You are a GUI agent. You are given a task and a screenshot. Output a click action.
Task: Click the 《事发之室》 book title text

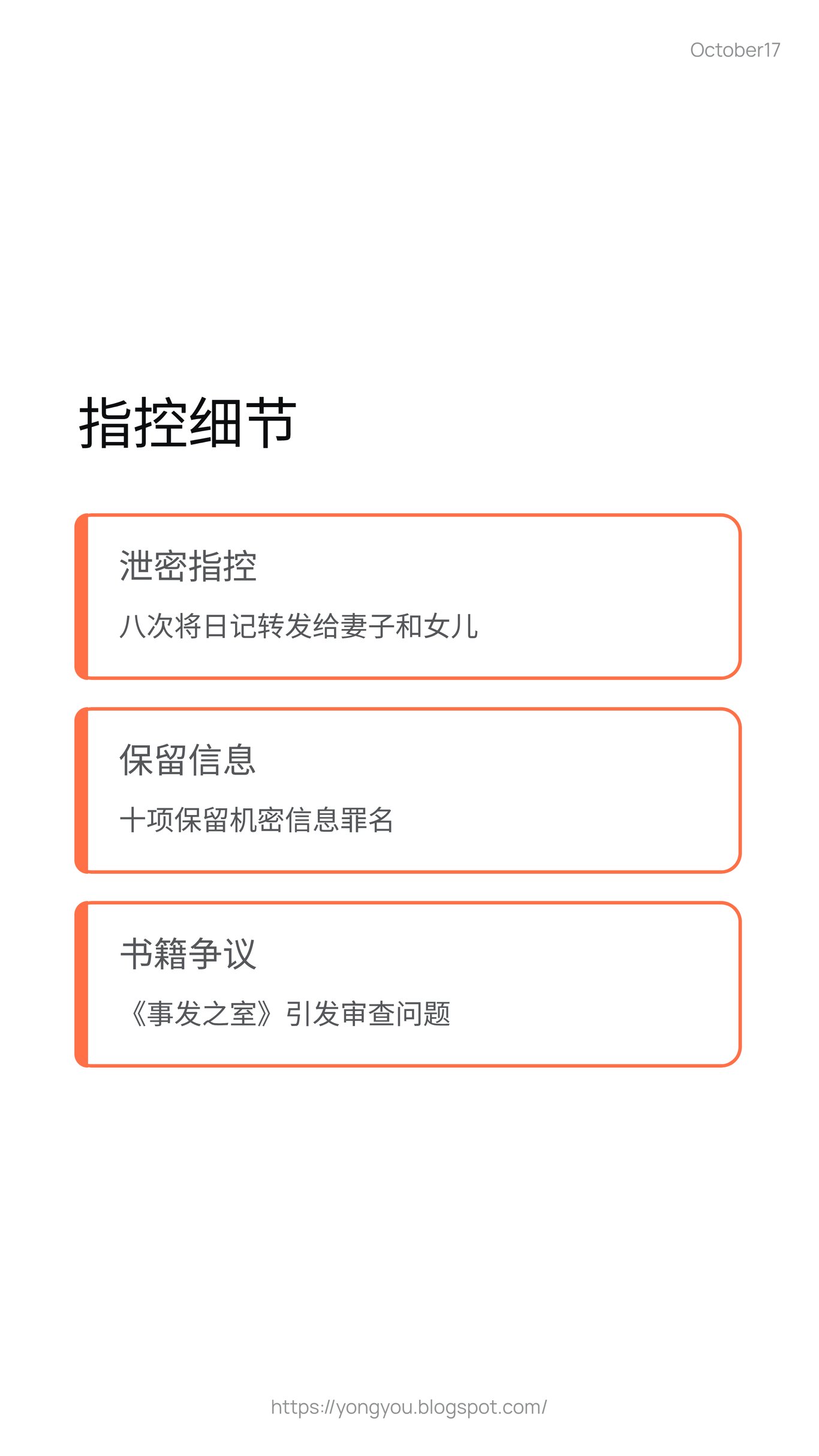[x=201, y=1014]
